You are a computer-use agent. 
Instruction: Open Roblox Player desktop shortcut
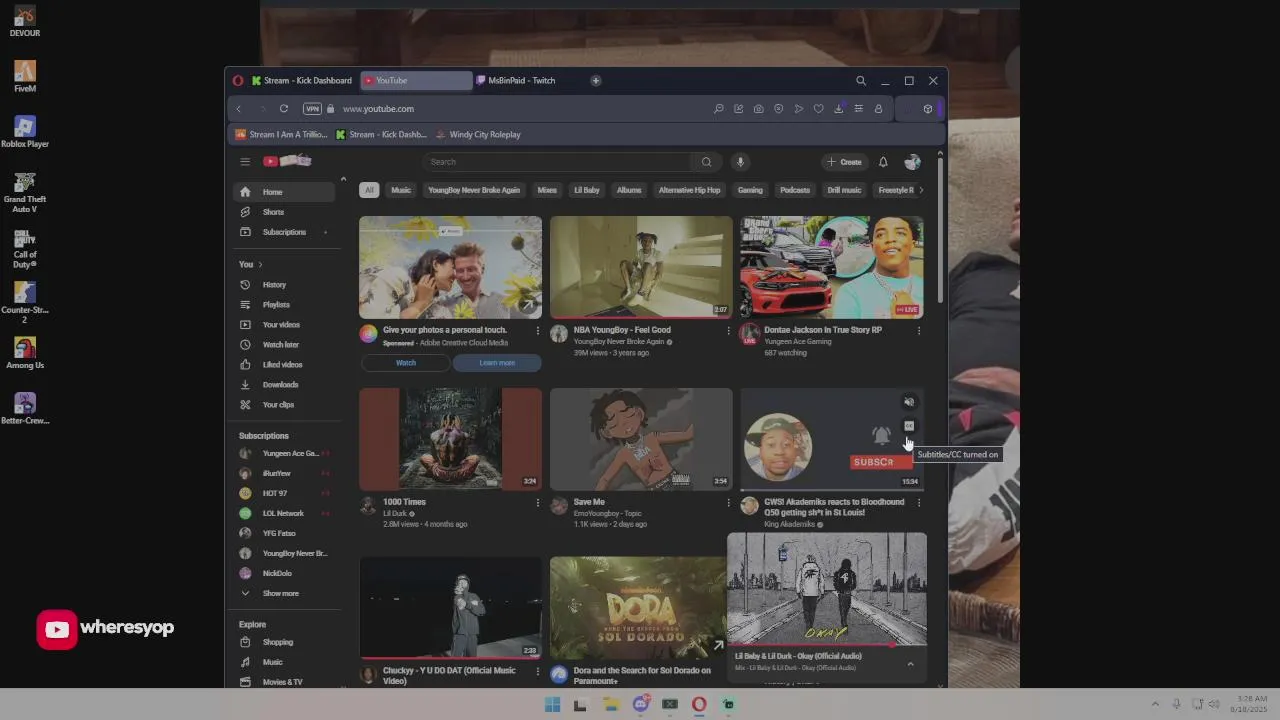point(25,132)
